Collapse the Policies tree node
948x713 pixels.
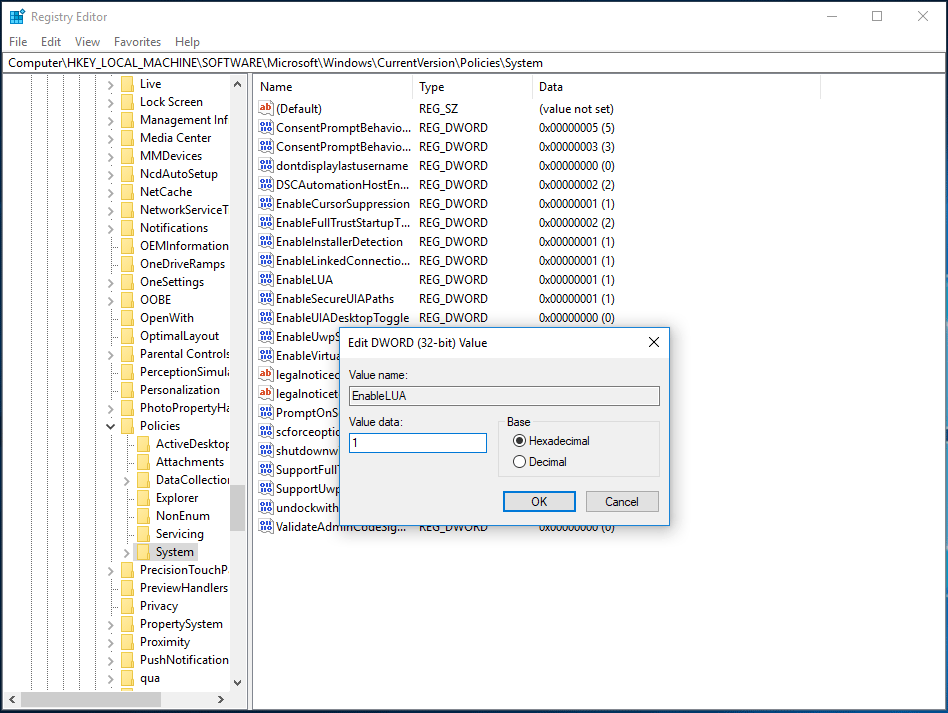tap(111, 426)
